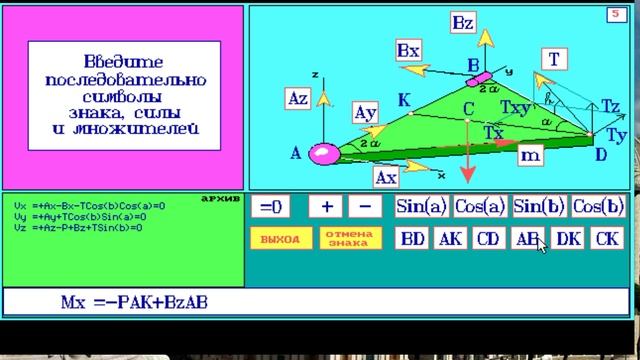Viewport: 640px width, 360px height.
Task: Click the Txy label in diagram
Action: [516, 107]
